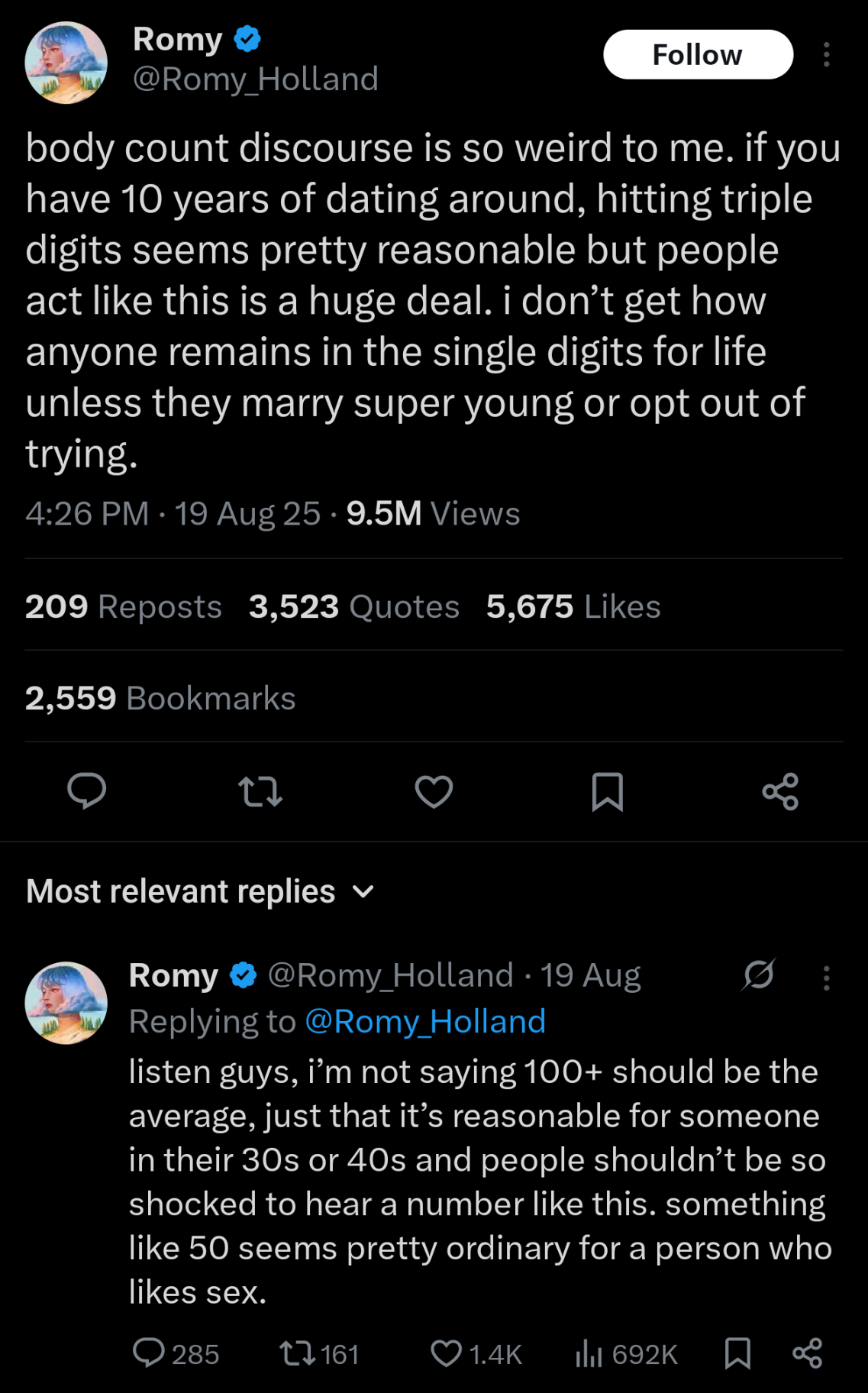View the 3,523 Quotes list

click(x=354, y=607)
